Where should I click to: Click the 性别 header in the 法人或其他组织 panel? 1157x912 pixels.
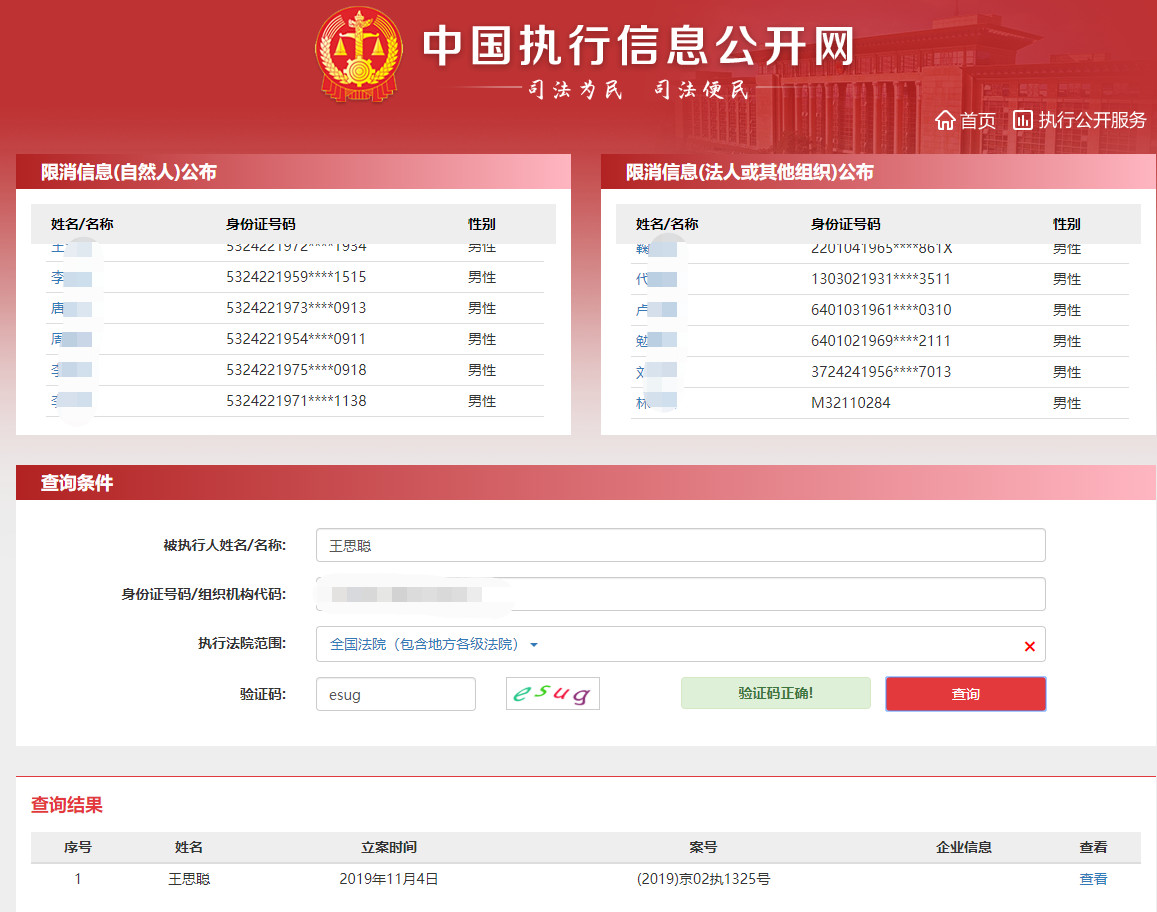1067,224
